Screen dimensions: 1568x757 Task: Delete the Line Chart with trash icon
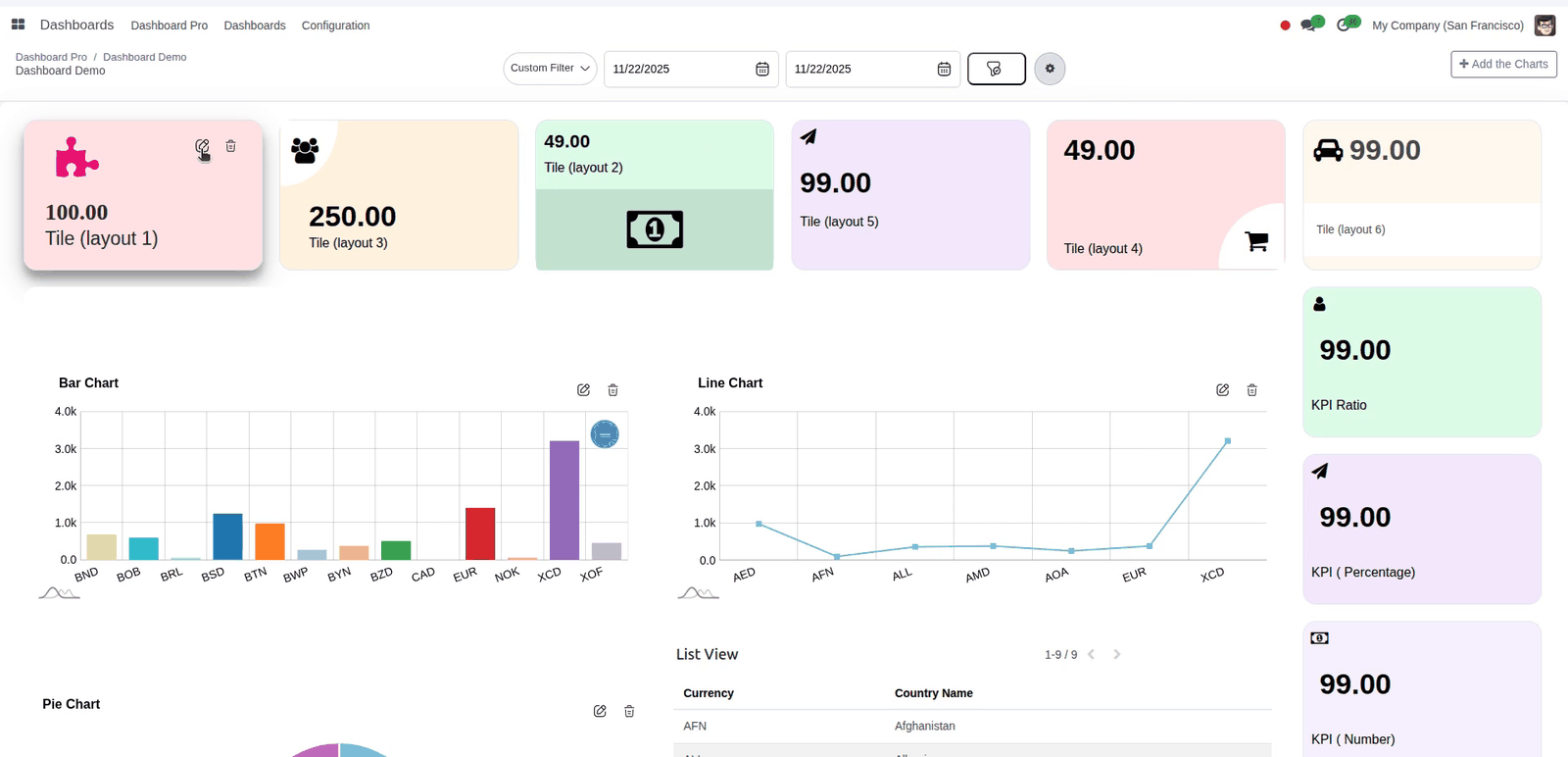[x=1252, y=390]
